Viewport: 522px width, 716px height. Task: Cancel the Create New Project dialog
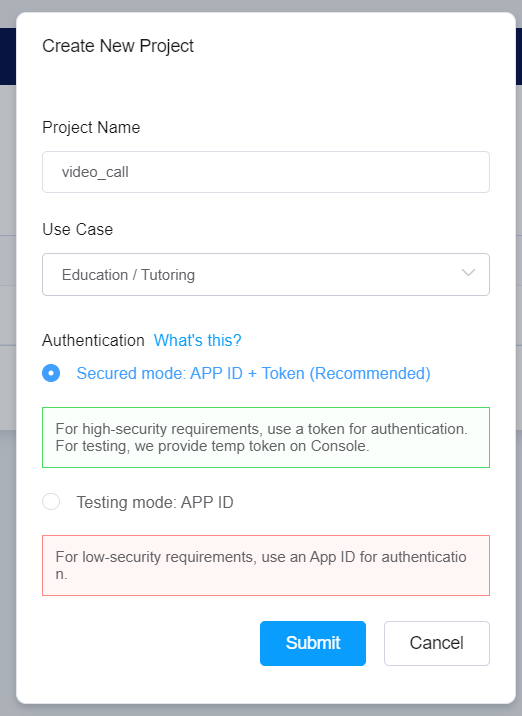(x=437, y=643)
